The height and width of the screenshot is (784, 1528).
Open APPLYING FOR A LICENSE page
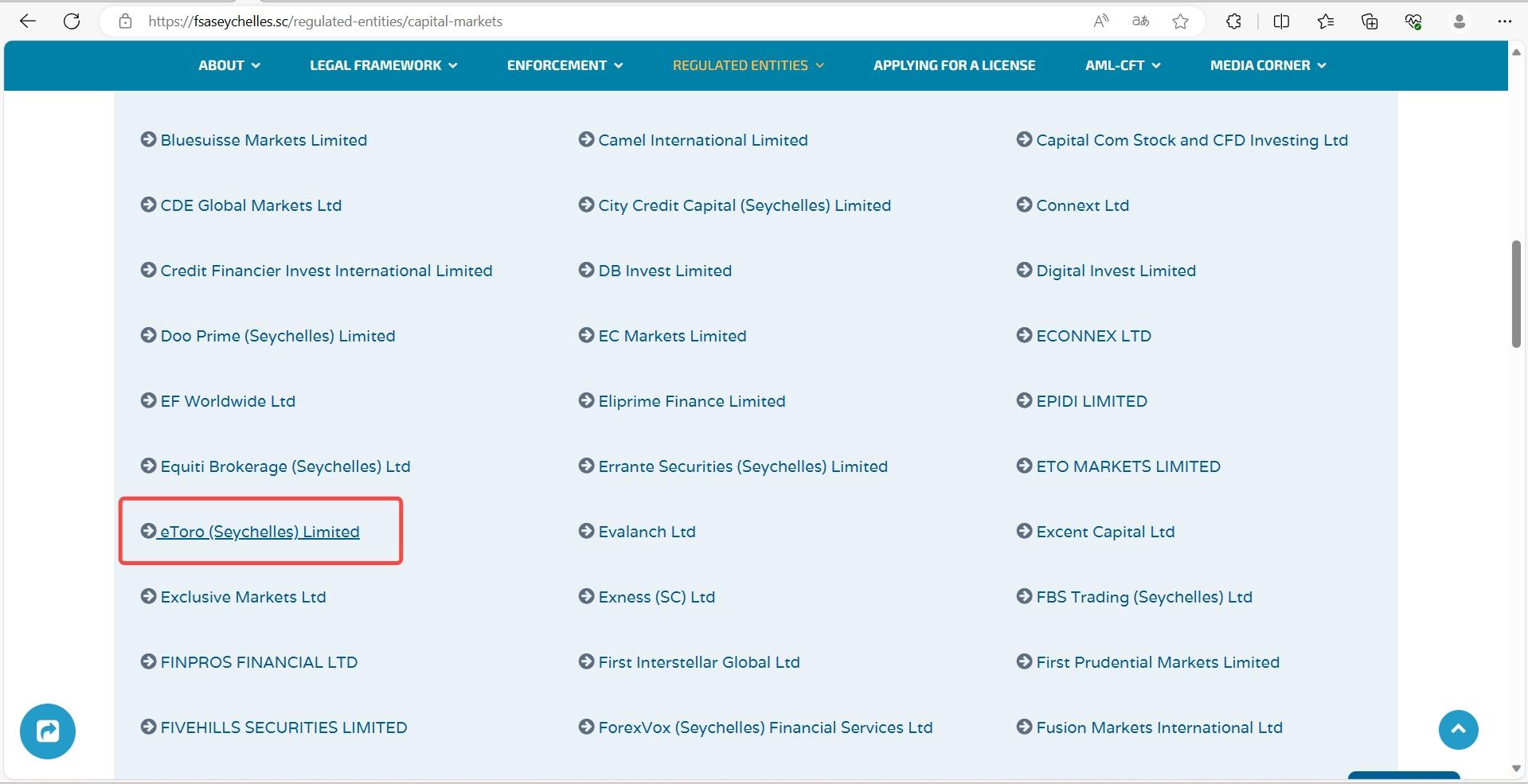pyautogui.click(x=955, y=65)
